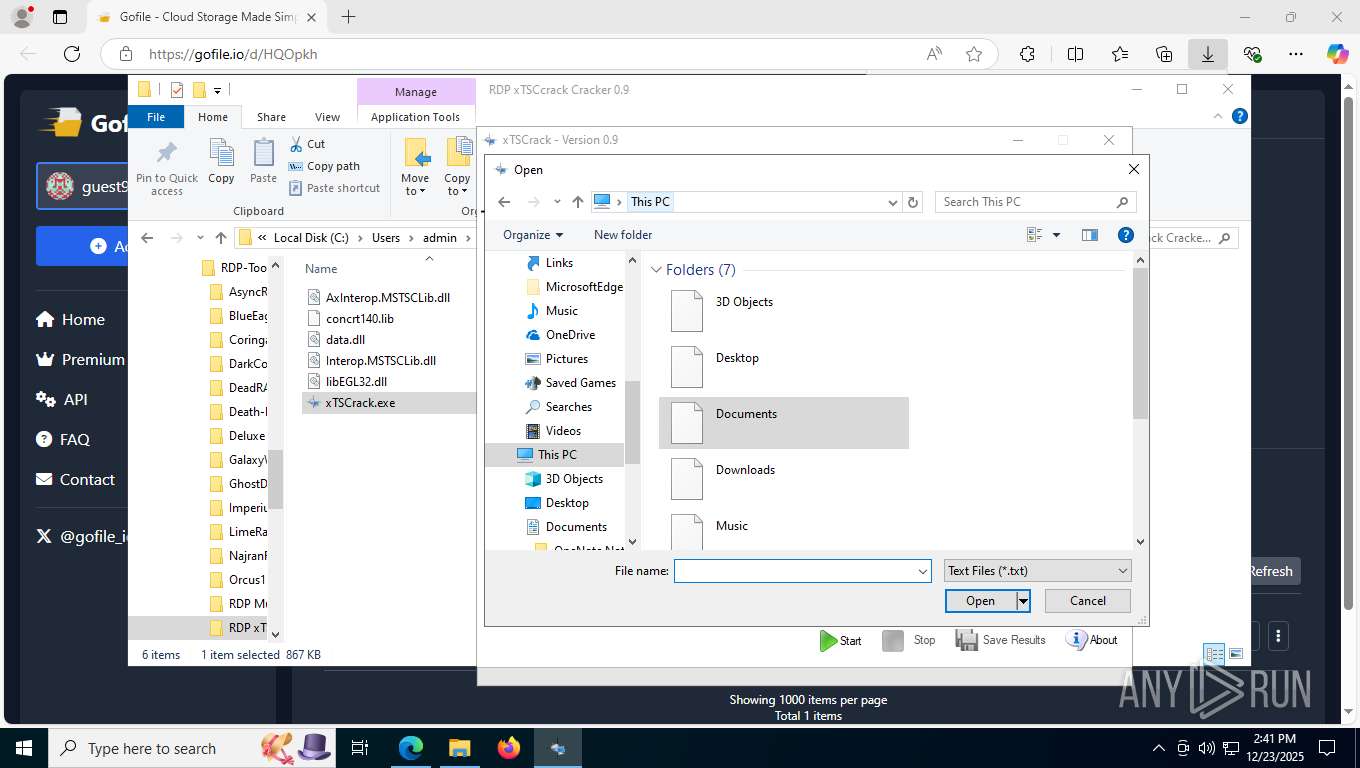Click in the File name input field
The image size is (1360, 768).
pyautogui.click(x=795, y=571)
